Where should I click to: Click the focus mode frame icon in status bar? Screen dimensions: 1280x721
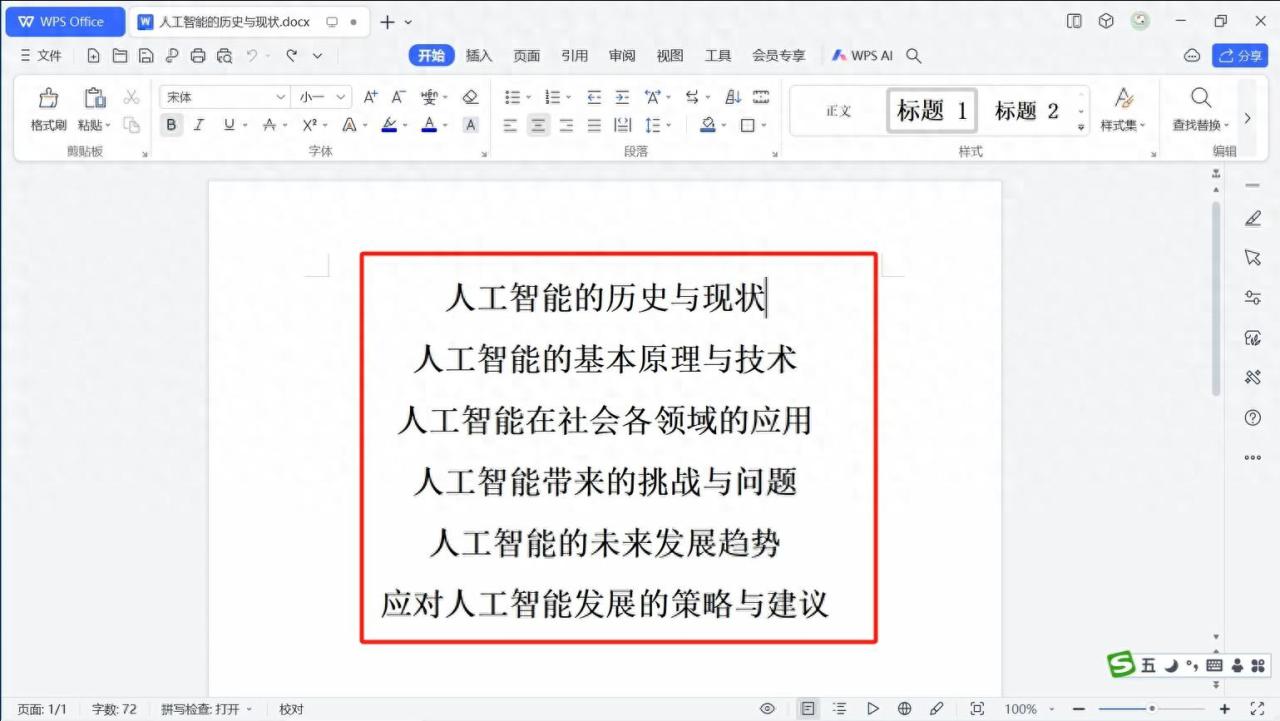click(977, 709)
